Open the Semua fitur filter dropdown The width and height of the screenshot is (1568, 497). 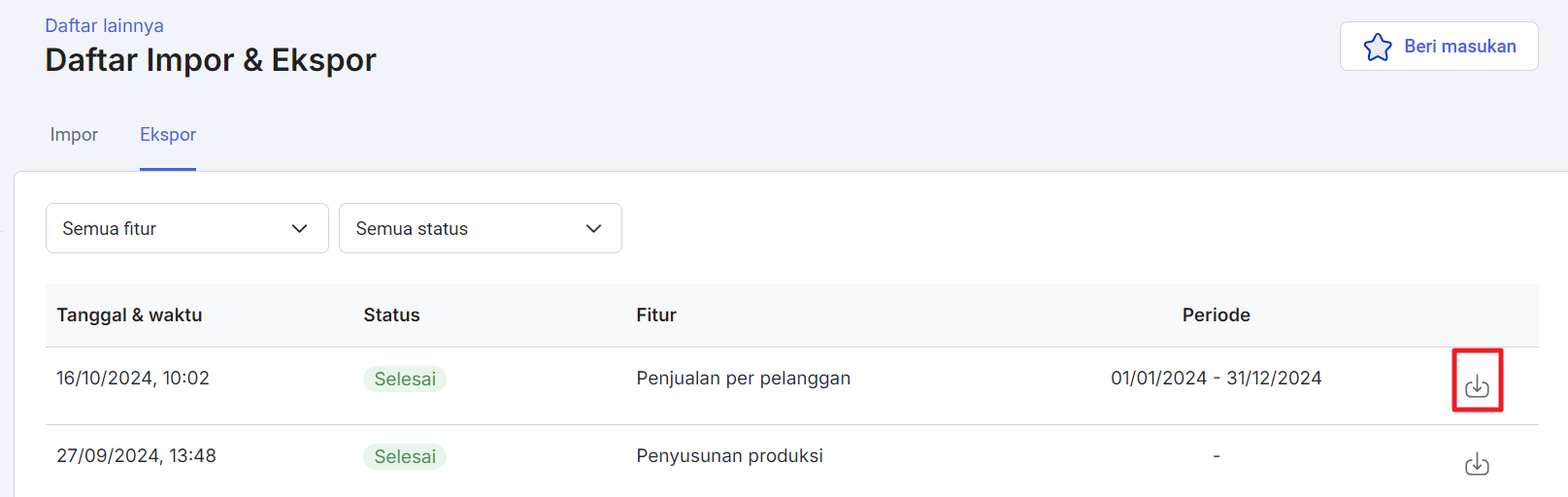(x=186, y=228)
